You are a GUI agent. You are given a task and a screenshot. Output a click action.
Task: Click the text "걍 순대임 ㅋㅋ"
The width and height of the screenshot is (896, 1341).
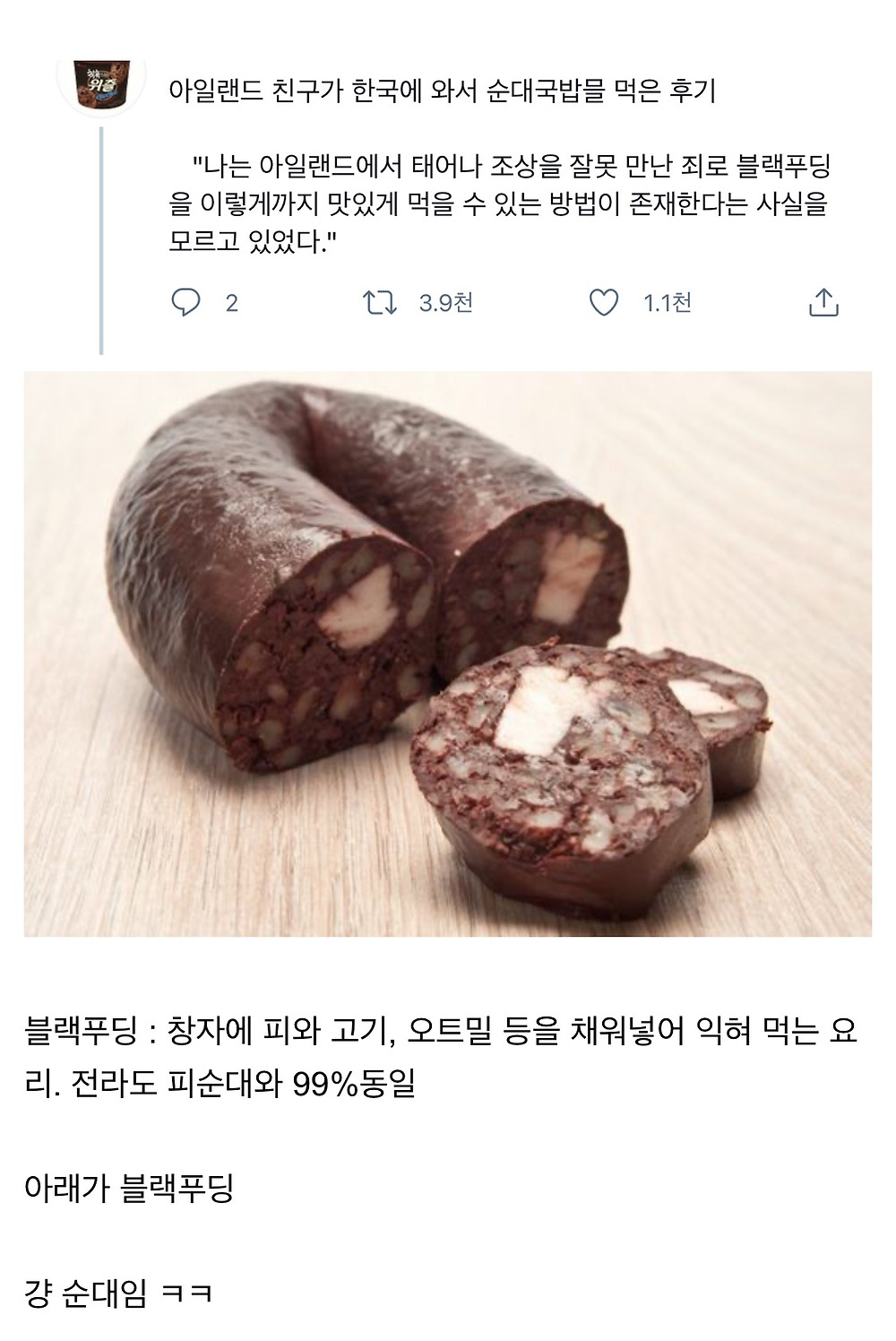(x=118, y=1293)
